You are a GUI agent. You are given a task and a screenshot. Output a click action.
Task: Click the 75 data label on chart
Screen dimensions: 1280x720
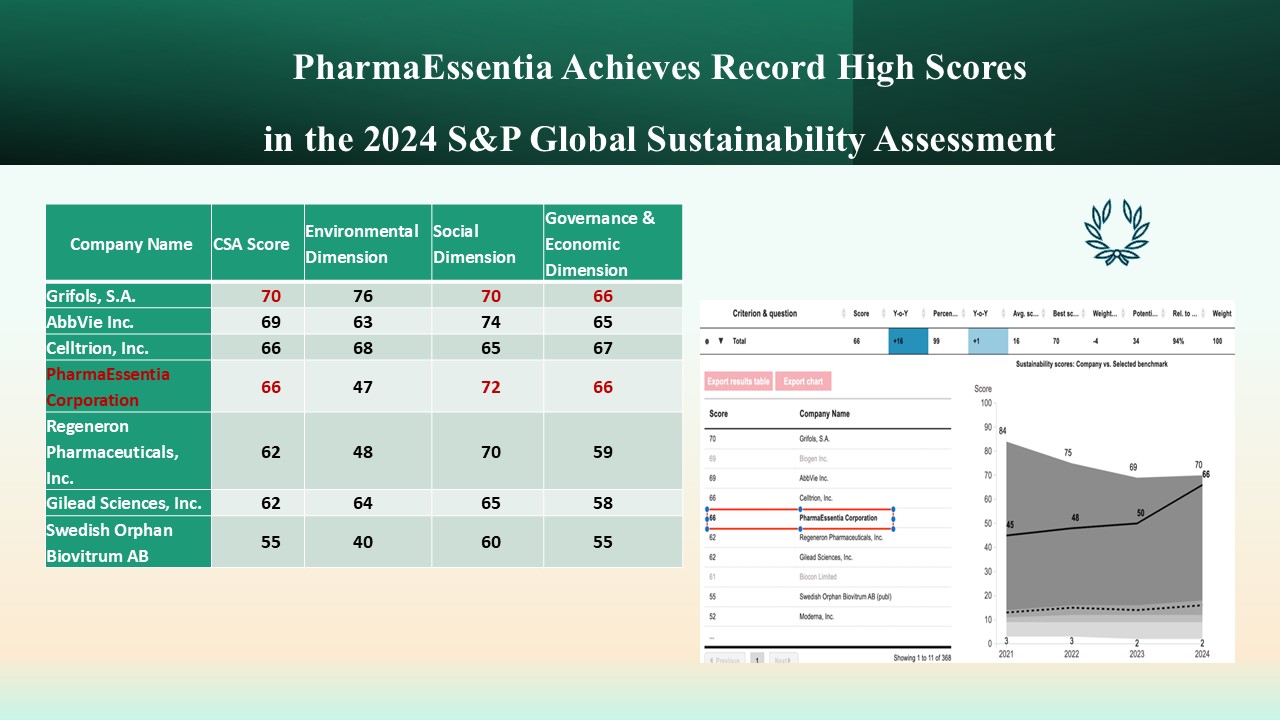1068,453
